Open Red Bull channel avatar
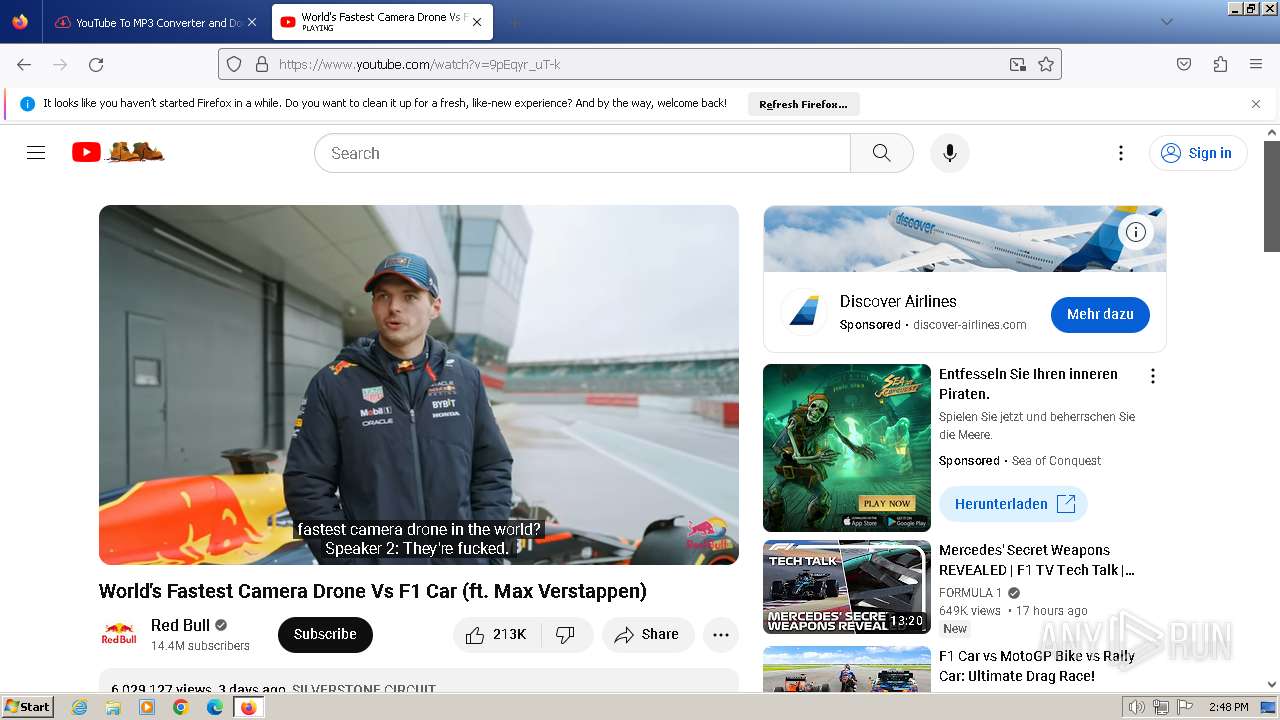This screenshot has width=1280, height=720. tap(119, 634)
